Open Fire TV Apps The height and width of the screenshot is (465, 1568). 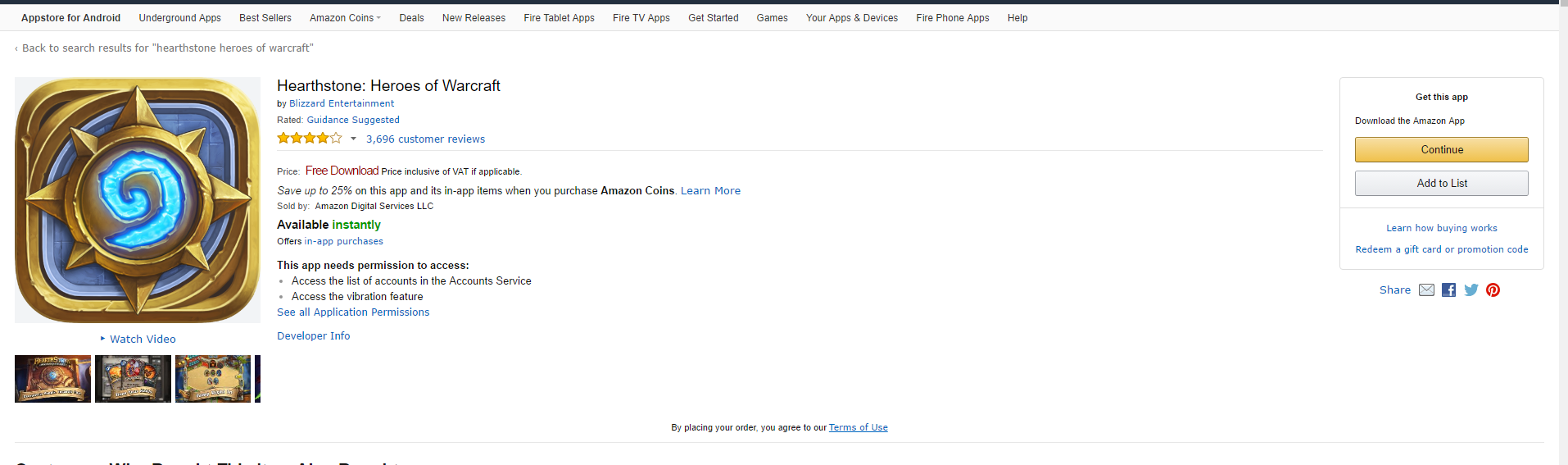pyautogui.click(x=641, y=17)
